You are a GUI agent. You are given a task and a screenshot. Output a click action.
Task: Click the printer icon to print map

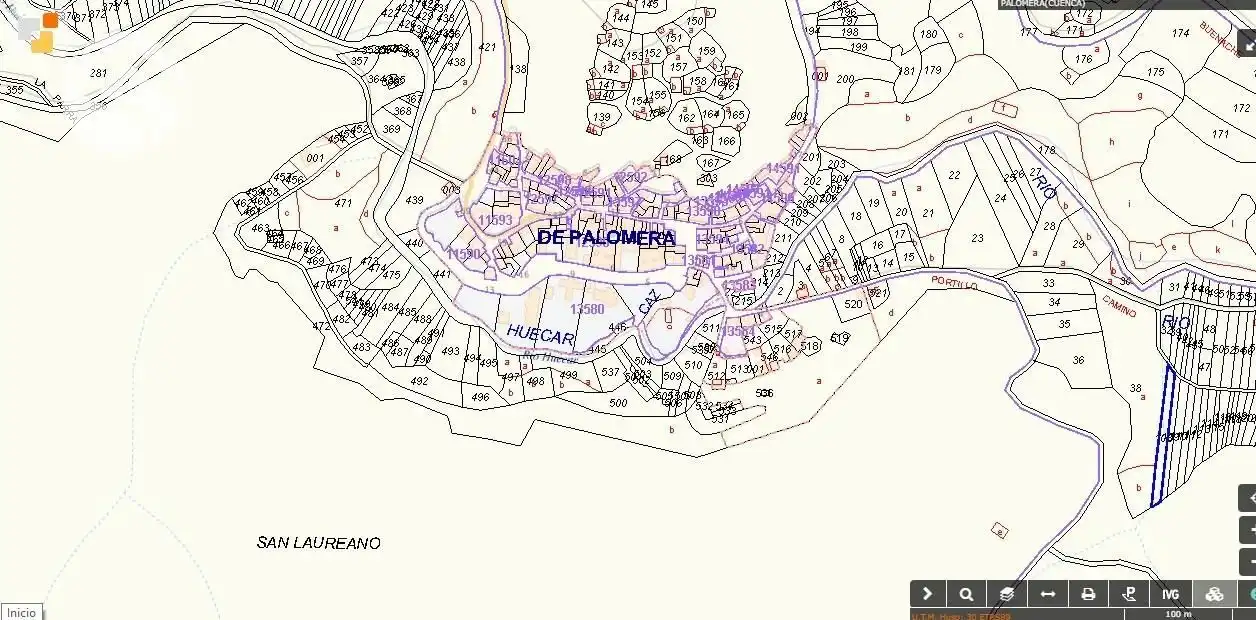tap(1089, 594)
